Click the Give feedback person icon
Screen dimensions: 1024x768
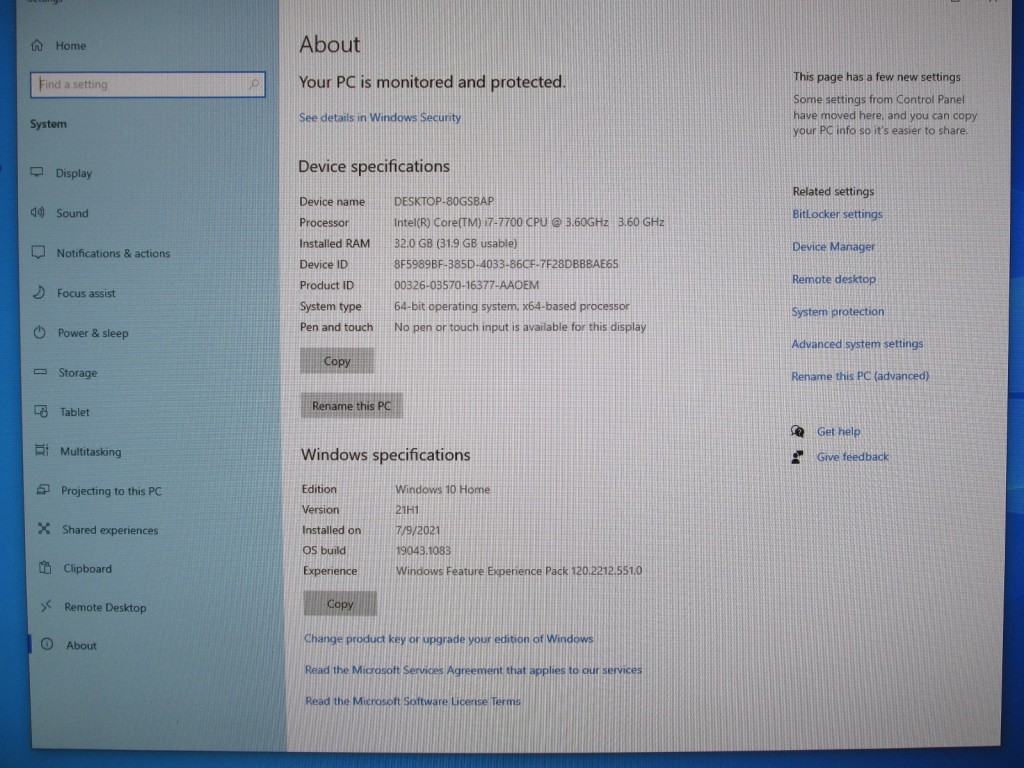pyautogui.click(x=797, y=456)
